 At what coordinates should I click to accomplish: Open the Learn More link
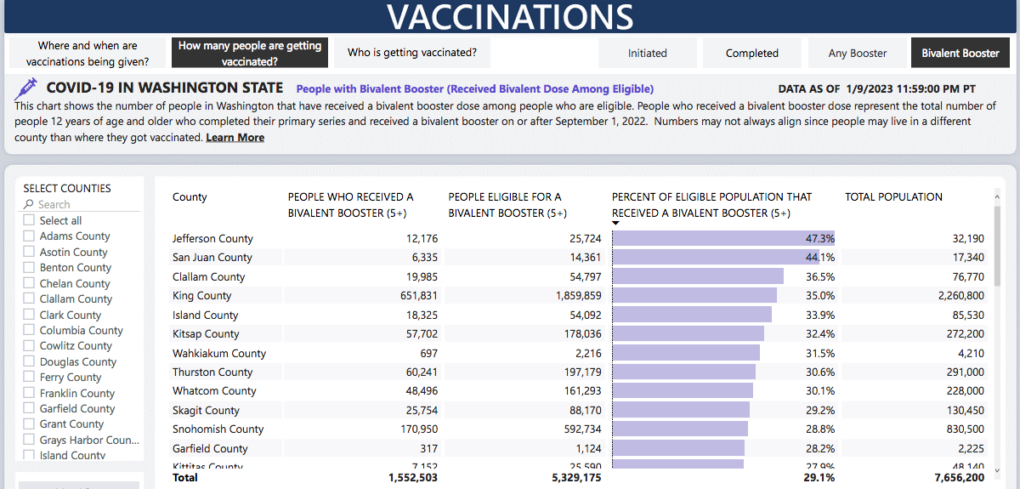(235, 138)
